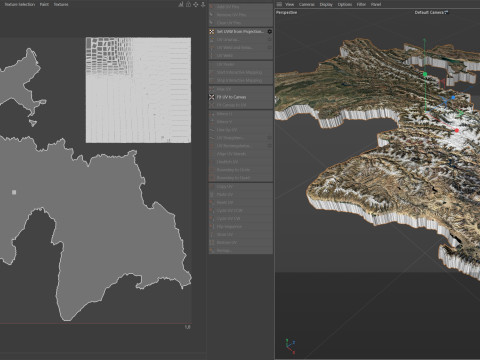Click the Boundary to Quad icon
480x360 pixels.
pyautogui.click(x=211, y=178)
